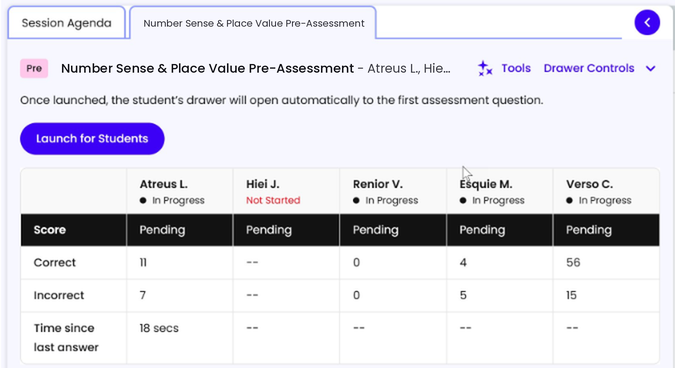Screen dimensions: 675x368
Task: Click Renior V.'s Pending score cell
Action: pos(393,230)
